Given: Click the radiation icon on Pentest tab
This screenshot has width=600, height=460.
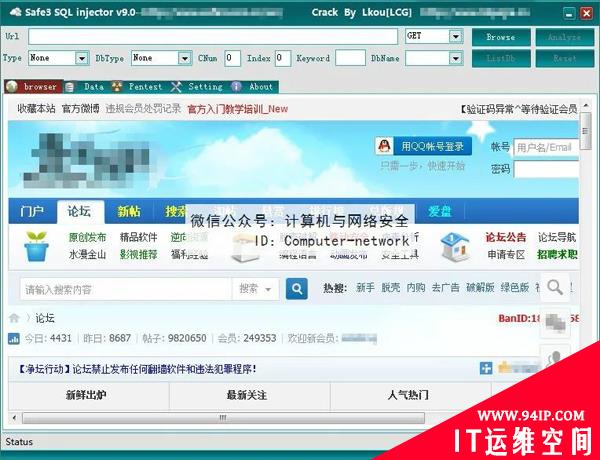Looking at the screenshot, I should click(117, 86).
